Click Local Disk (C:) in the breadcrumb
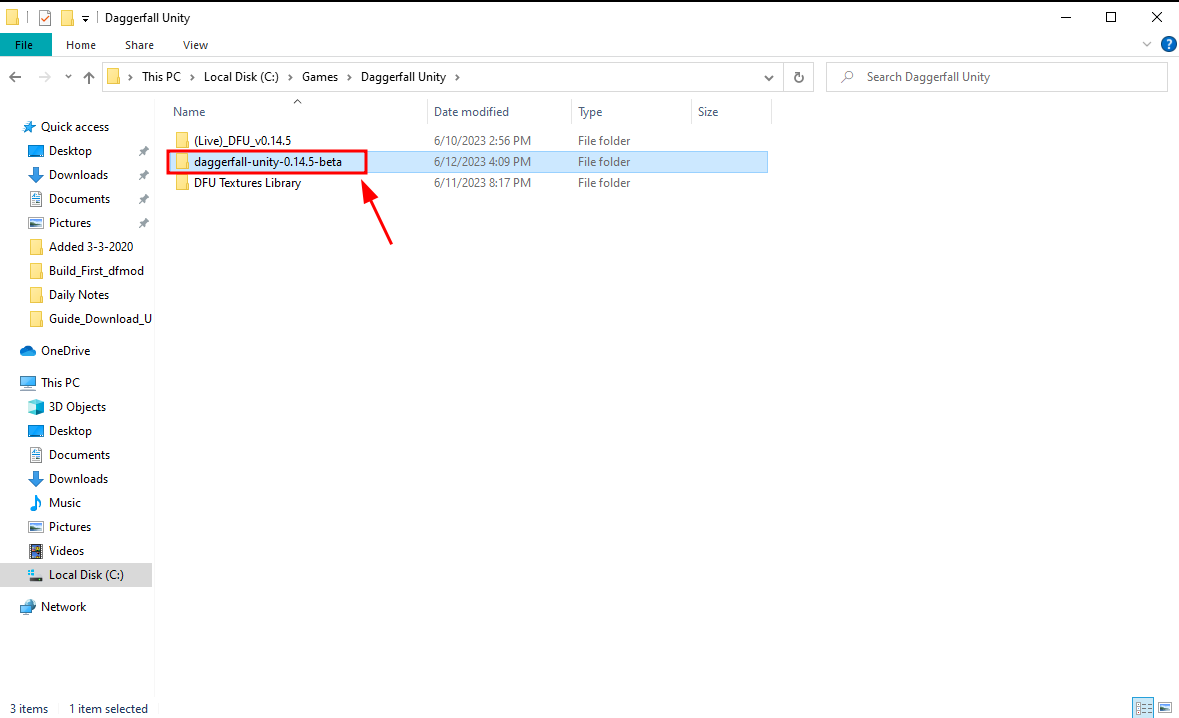Image resolution: width=1179 pixels, height=718 pixels. (x=241, y=77)
